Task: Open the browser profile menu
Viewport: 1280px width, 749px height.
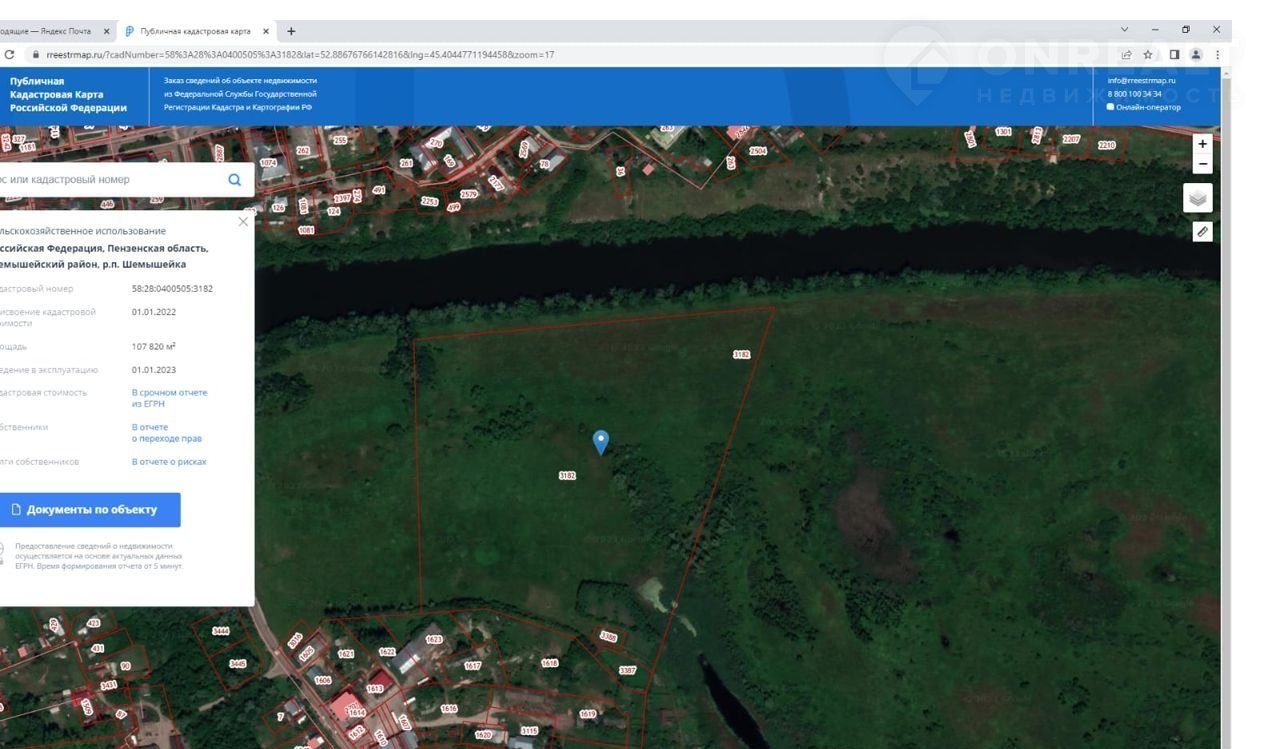Action: point(1196,55)
